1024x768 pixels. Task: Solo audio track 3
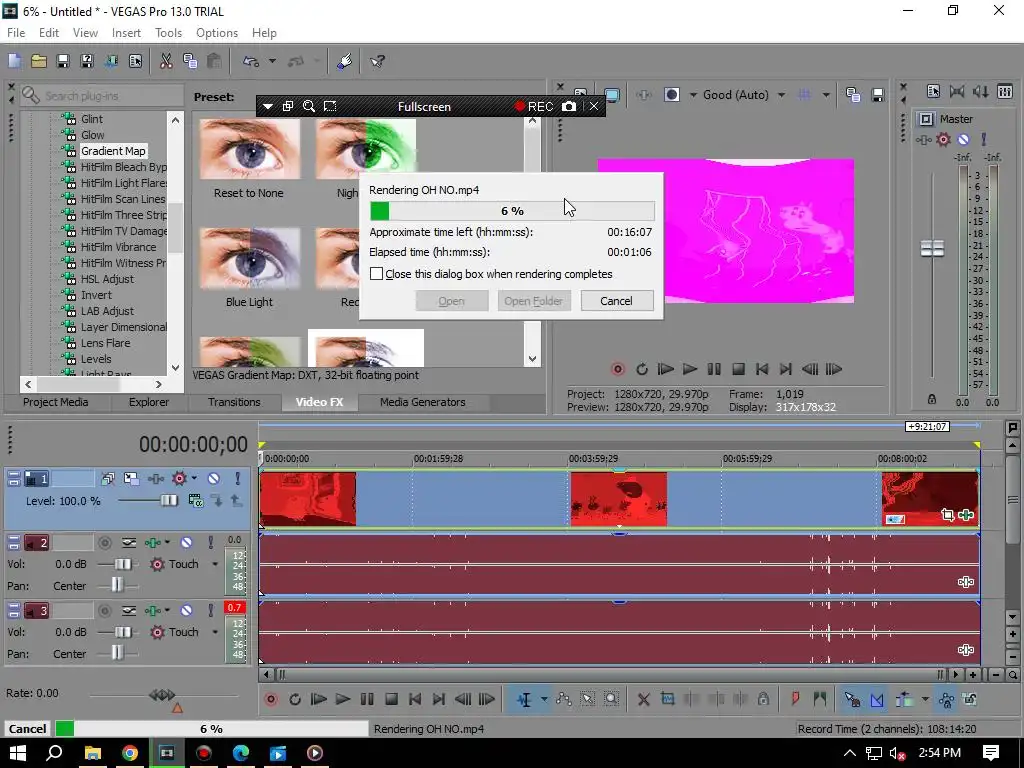click(210, 611)
